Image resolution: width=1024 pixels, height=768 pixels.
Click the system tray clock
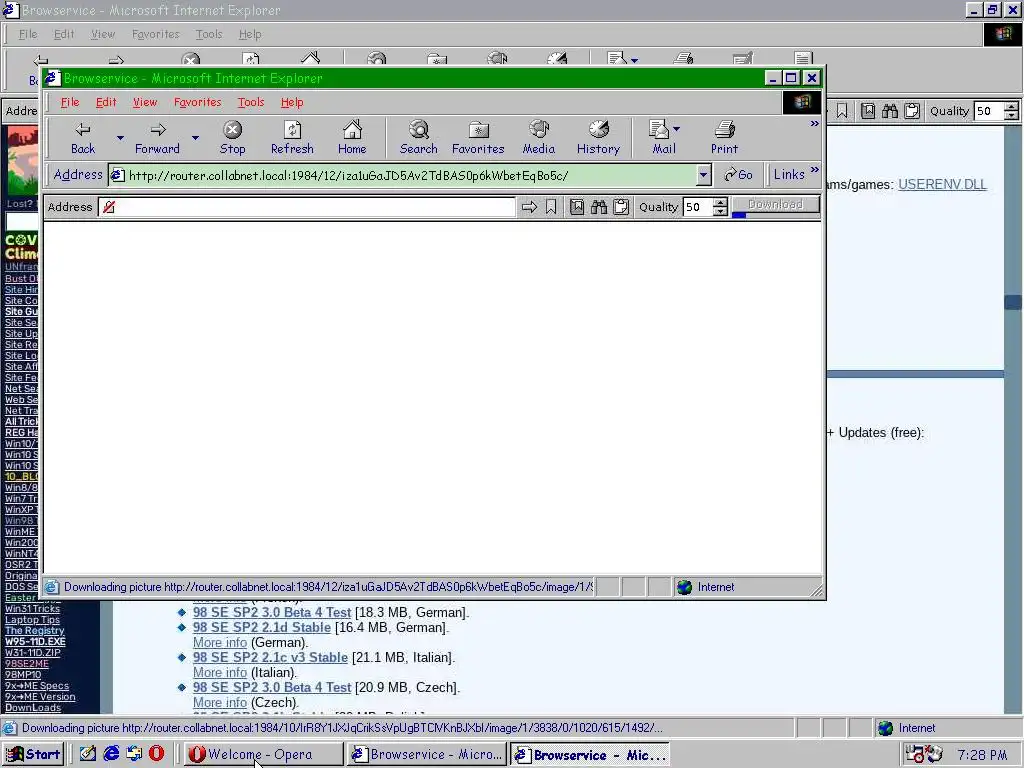coord(982,755)
